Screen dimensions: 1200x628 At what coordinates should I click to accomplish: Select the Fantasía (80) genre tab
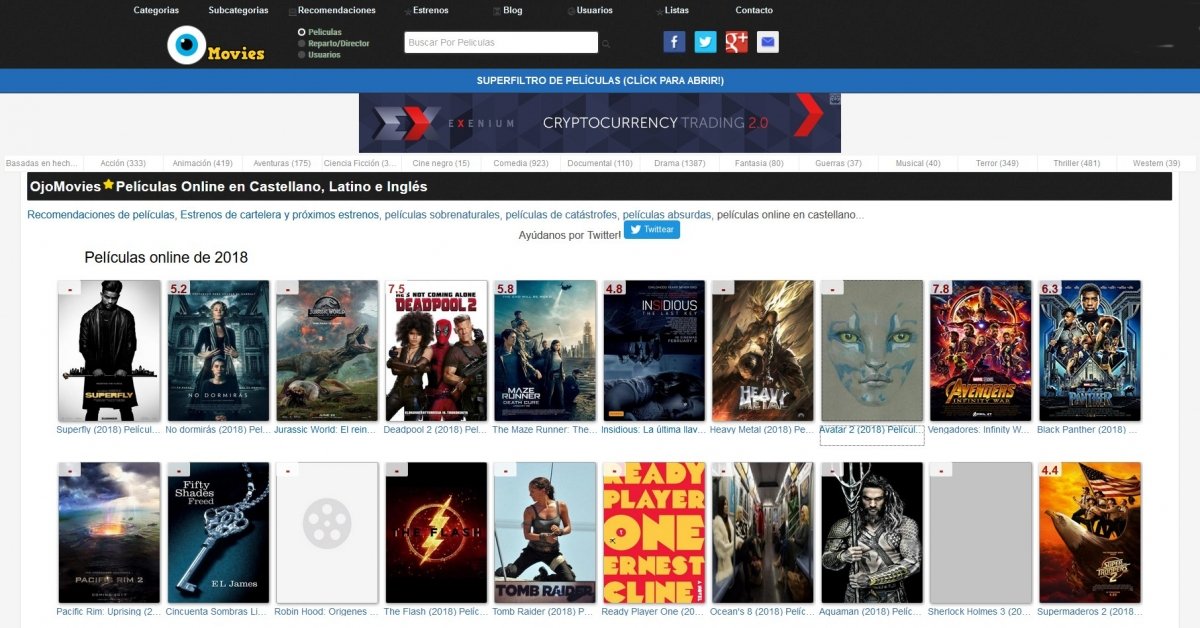point(759,163)
